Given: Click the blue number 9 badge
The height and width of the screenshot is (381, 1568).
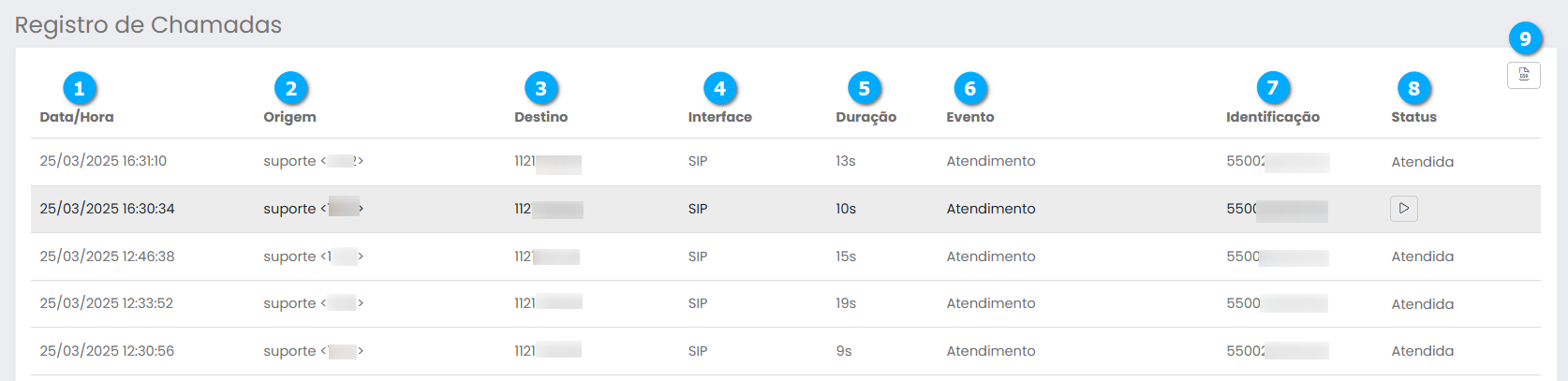Looking at the screenshot, I should (1525, 38).
